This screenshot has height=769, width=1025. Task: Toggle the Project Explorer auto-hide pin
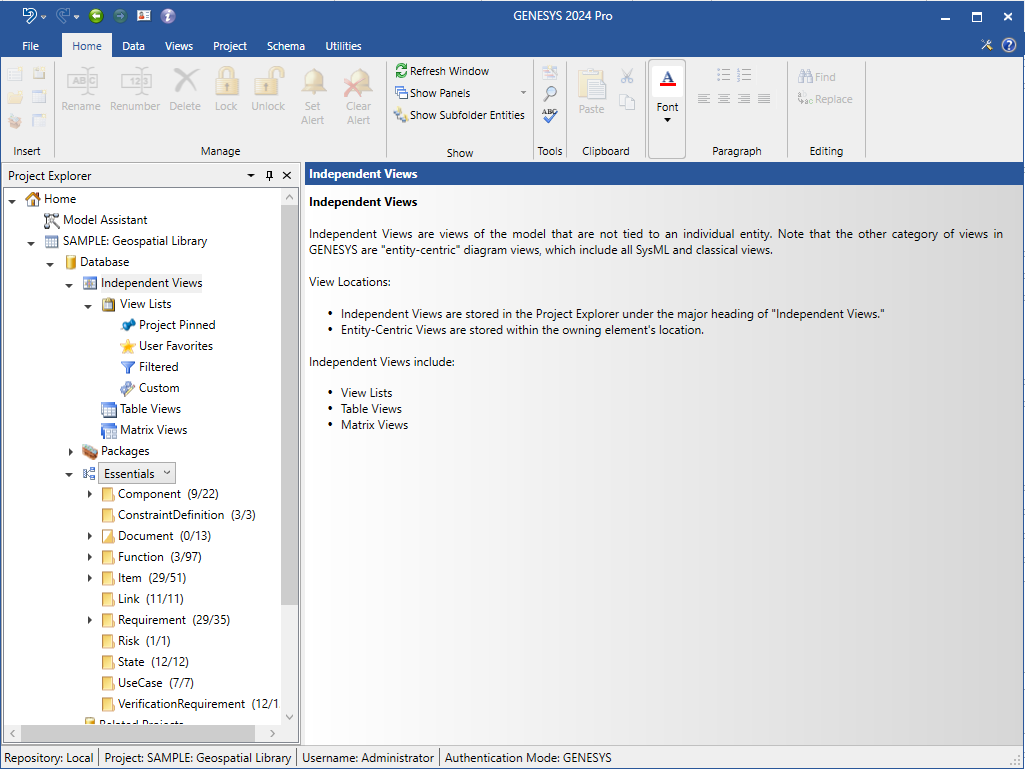[269, 175]
